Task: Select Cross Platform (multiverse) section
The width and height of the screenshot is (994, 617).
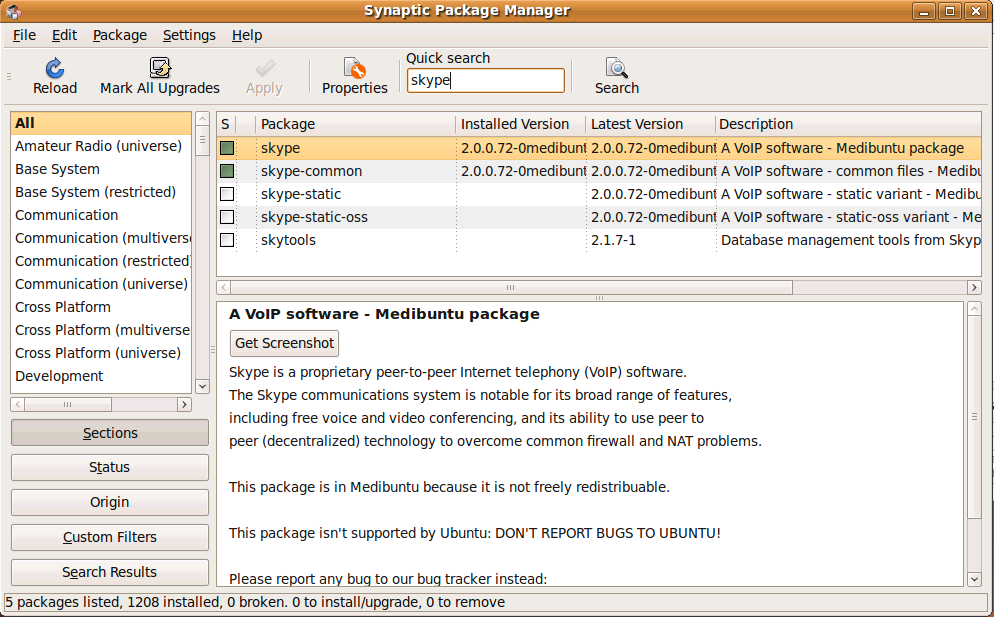Action: click(101, 330)
